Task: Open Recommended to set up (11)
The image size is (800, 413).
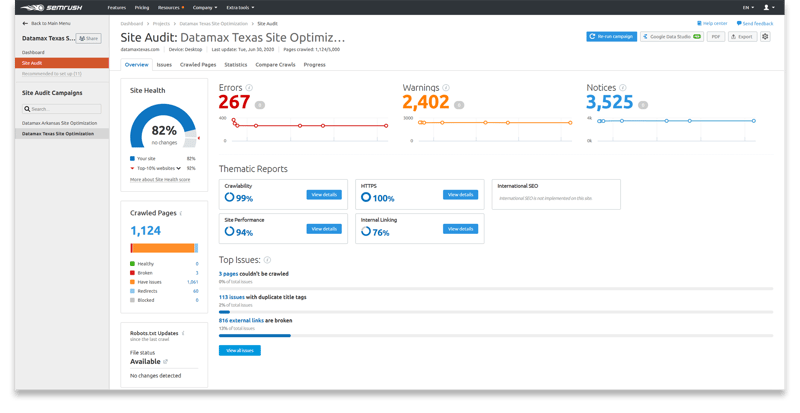Action: (52, 74)
